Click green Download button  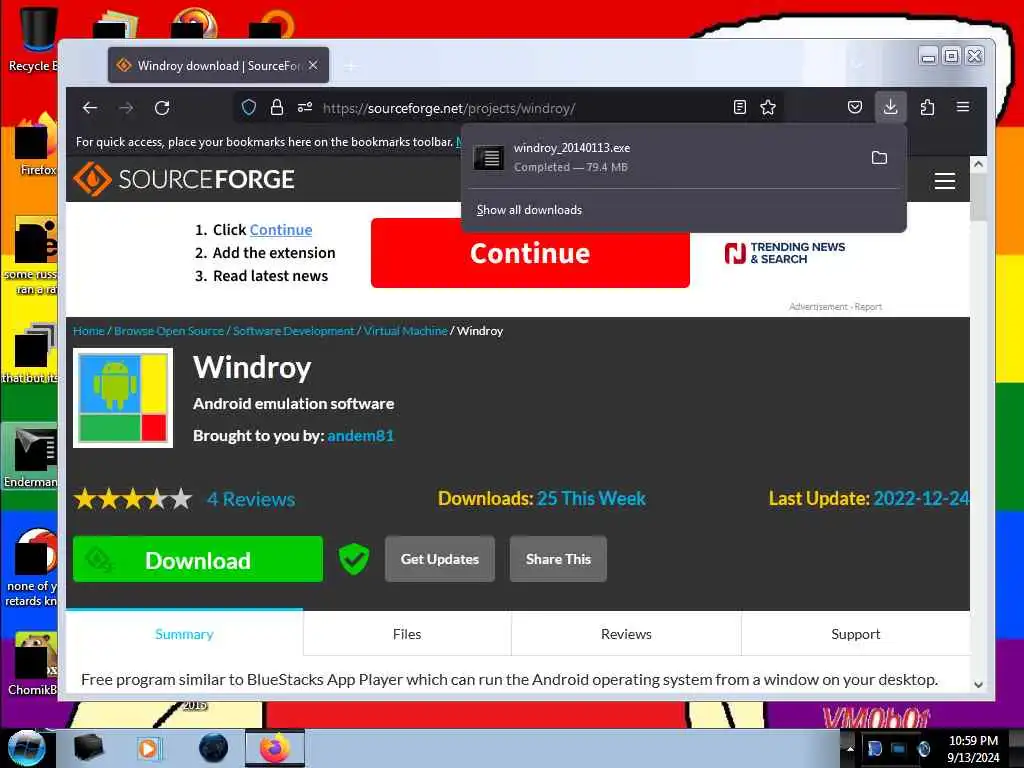pos(198,559)
